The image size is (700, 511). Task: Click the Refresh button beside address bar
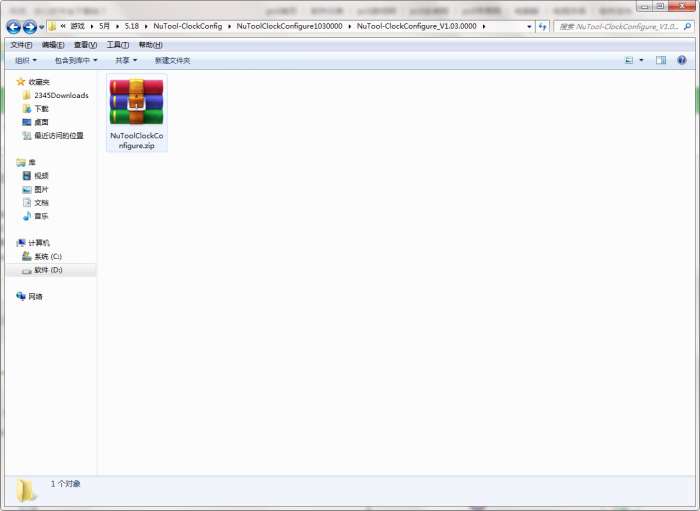coord(542,27)
